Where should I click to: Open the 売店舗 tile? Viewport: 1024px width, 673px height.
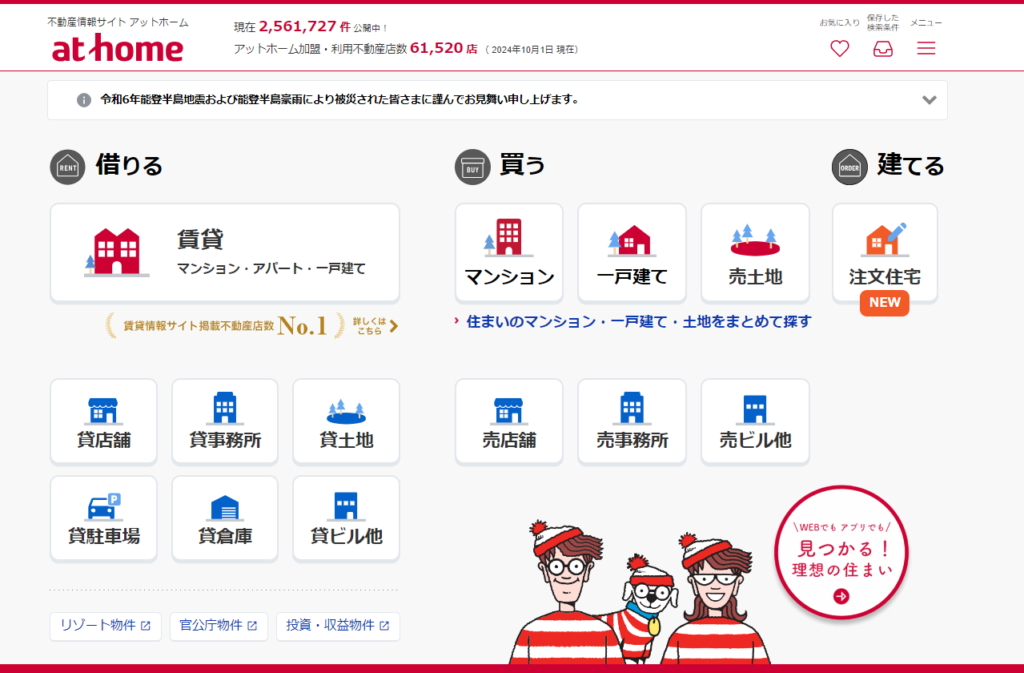click(x=509, y=421)
